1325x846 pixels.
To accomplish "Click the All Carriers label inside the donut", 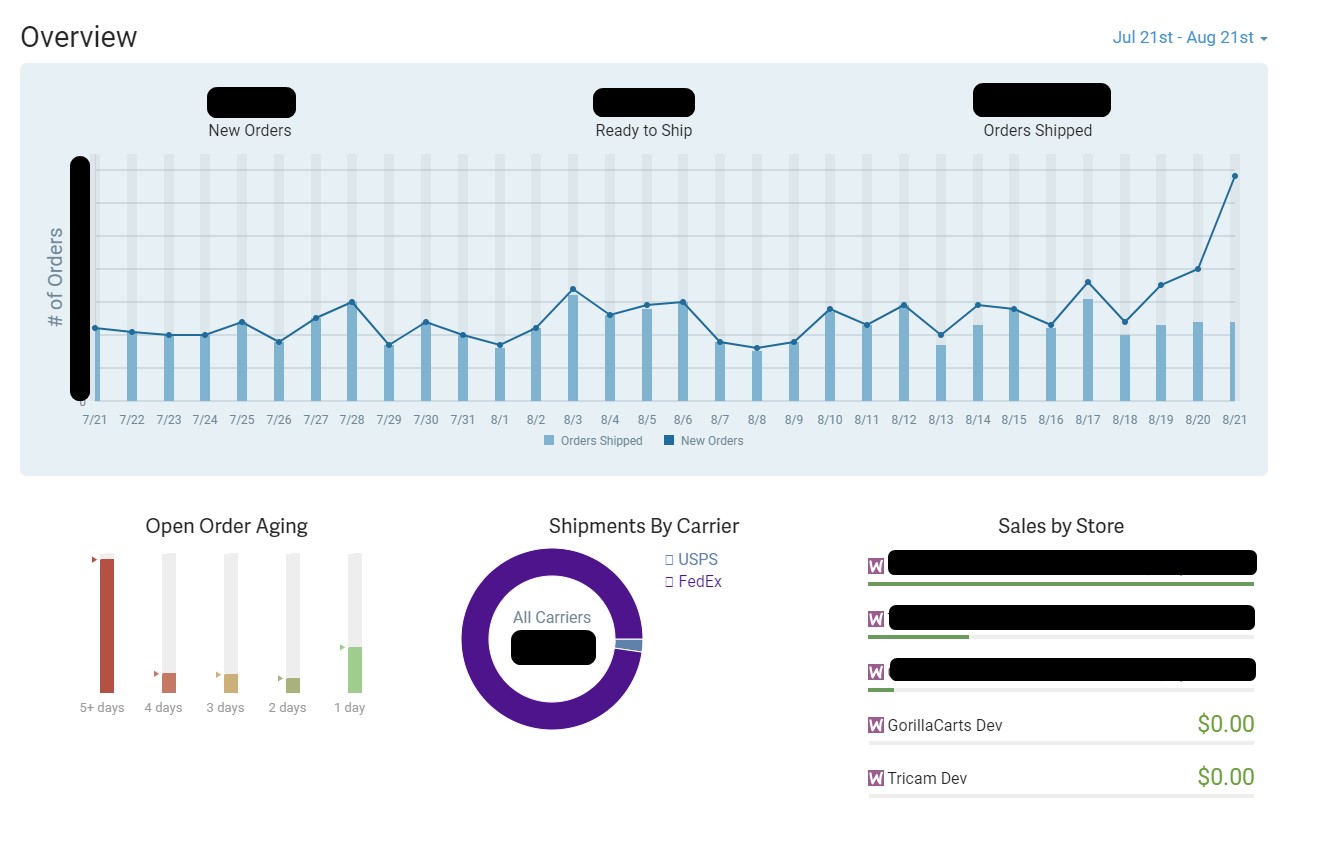I will tap(552, 617).
